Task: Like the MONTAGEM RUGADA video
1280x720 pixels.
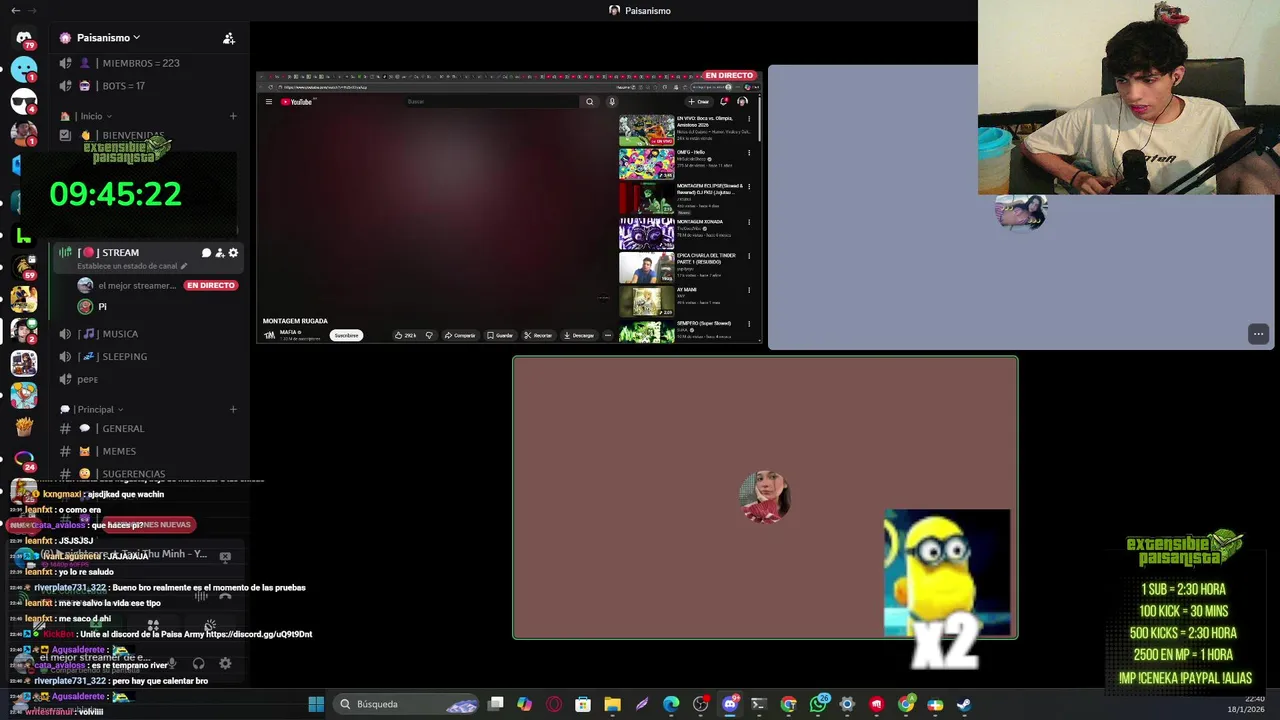Action: 406,335
